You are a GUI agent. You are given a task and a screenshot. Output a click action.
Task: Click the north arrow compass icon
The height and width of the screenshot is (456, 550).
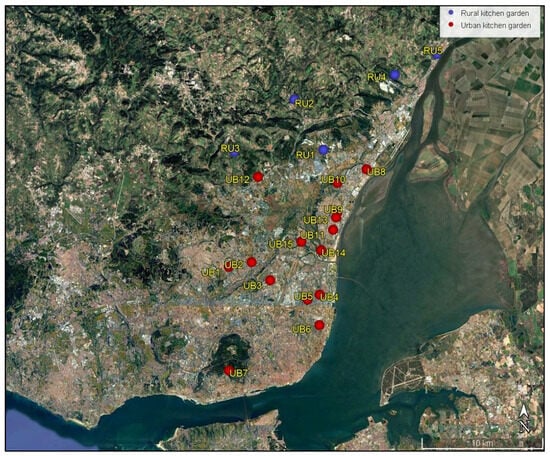(524, 418)
